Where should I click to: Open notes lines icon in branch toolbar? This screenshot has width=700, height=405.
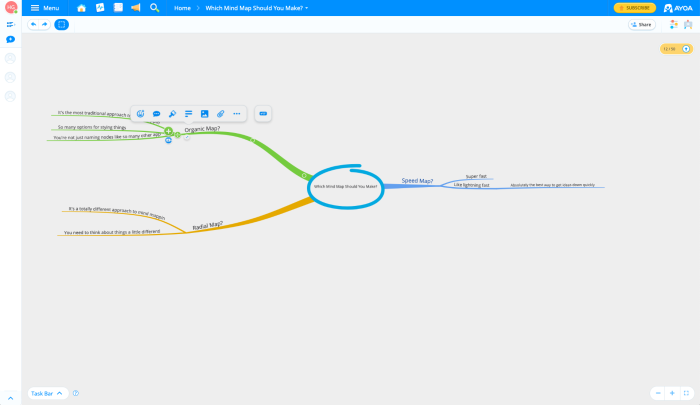tap(188, 114)
